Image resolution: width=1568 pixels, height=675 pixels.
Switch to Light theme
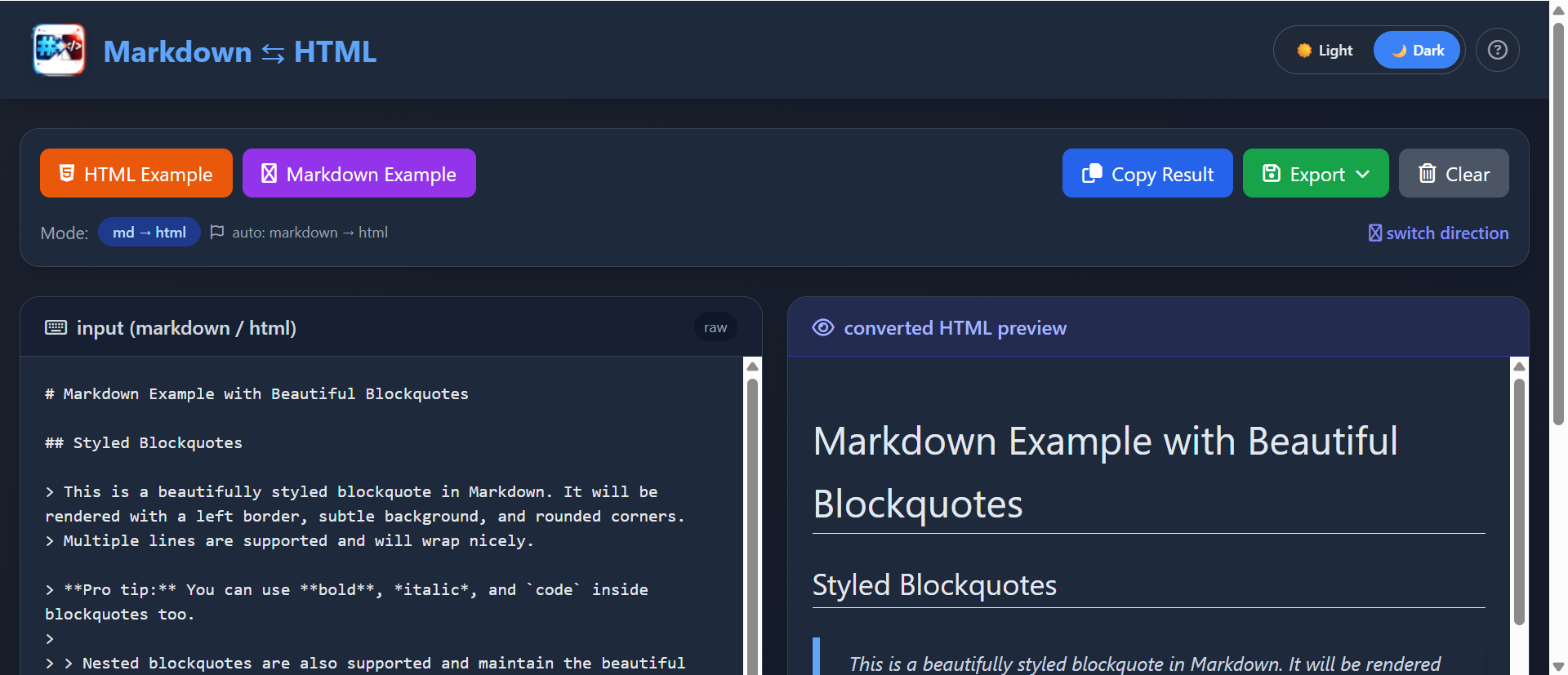click(x=1325, y=50)
